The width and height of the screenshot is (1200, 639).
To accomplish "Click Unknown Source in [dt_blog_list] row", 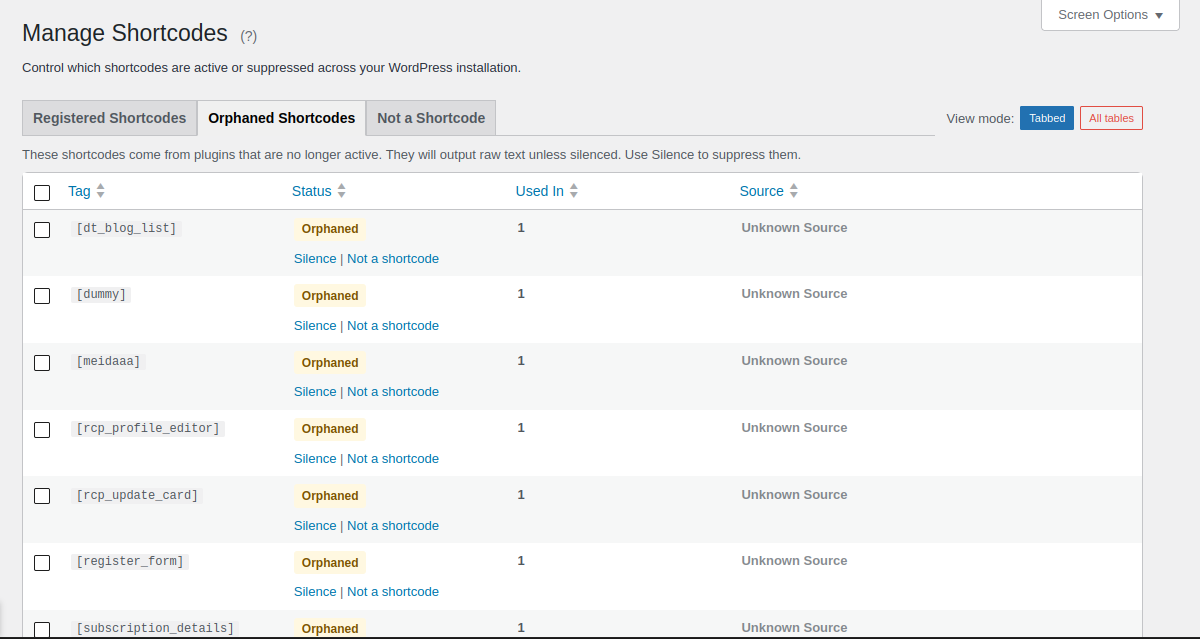I will [794, 228].
